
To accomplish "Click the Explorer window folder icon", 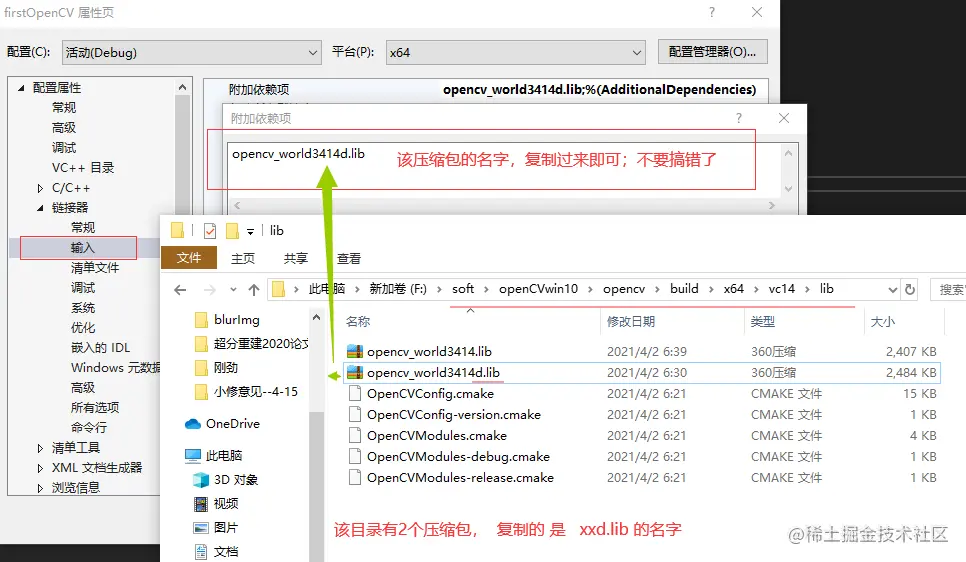I will tap(177, 230).
